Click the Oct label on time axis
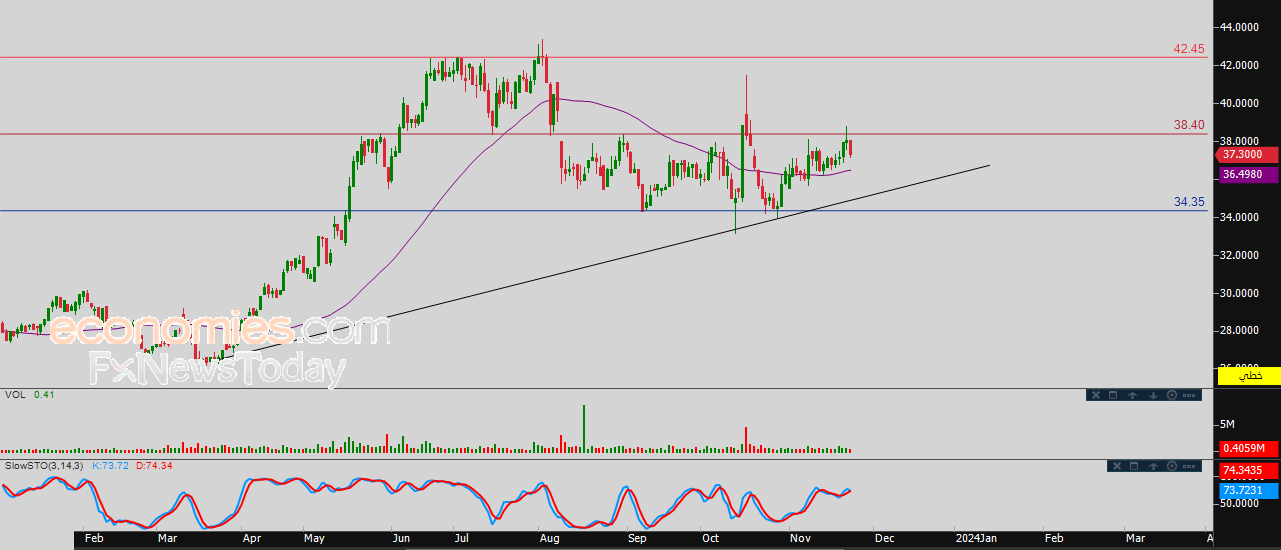 pos(711,538)
